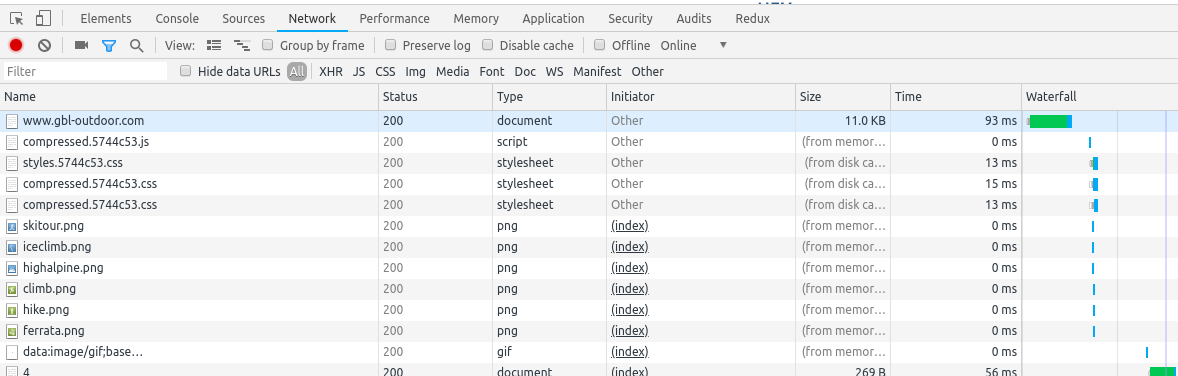Filter requests by XHR
Image resolution: width=1178 pixels, height=376 pixels.
(x=331, y=71)
